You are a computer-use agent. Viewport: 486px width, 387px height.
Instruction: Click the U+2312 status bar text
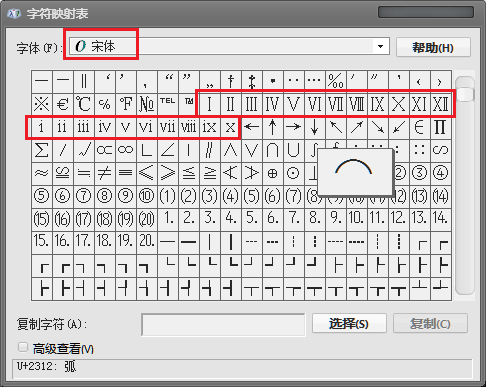tap(46, 366)
